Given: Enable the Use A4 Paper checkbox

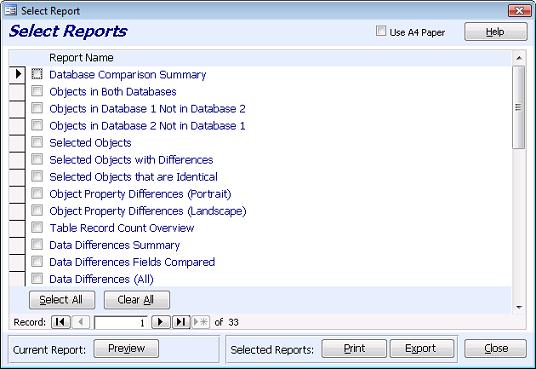Looking at the screenshot, I should tap(381, 31).
